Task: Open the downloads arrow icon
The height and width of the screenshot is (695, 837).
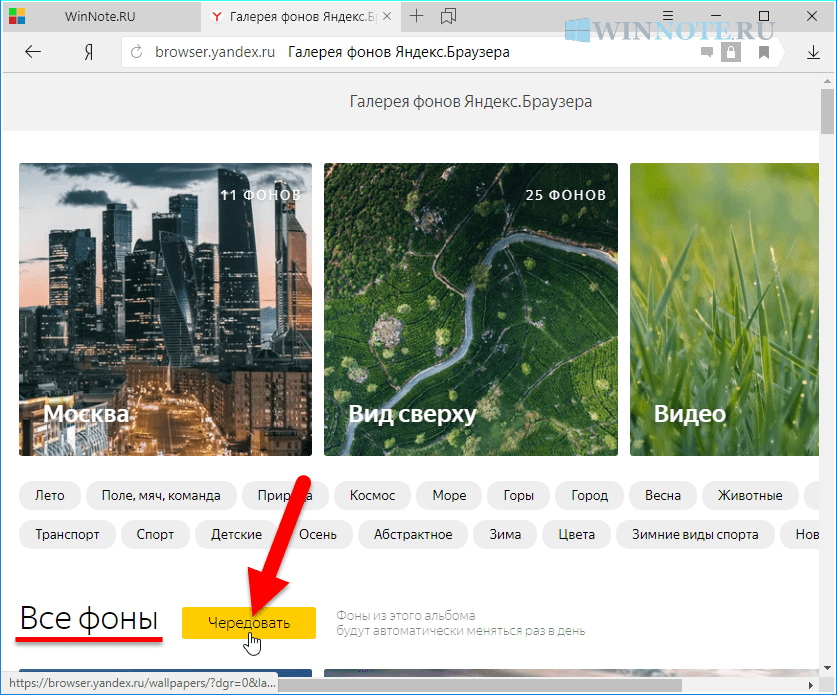Action: click(x=813, y=52)
